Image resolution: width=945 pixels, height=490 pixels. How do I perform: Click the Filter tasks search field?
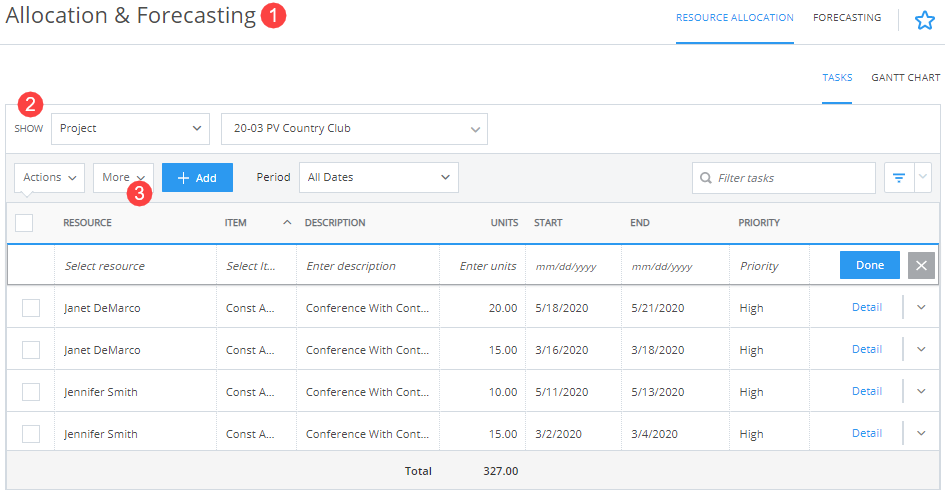coord(783,178)
